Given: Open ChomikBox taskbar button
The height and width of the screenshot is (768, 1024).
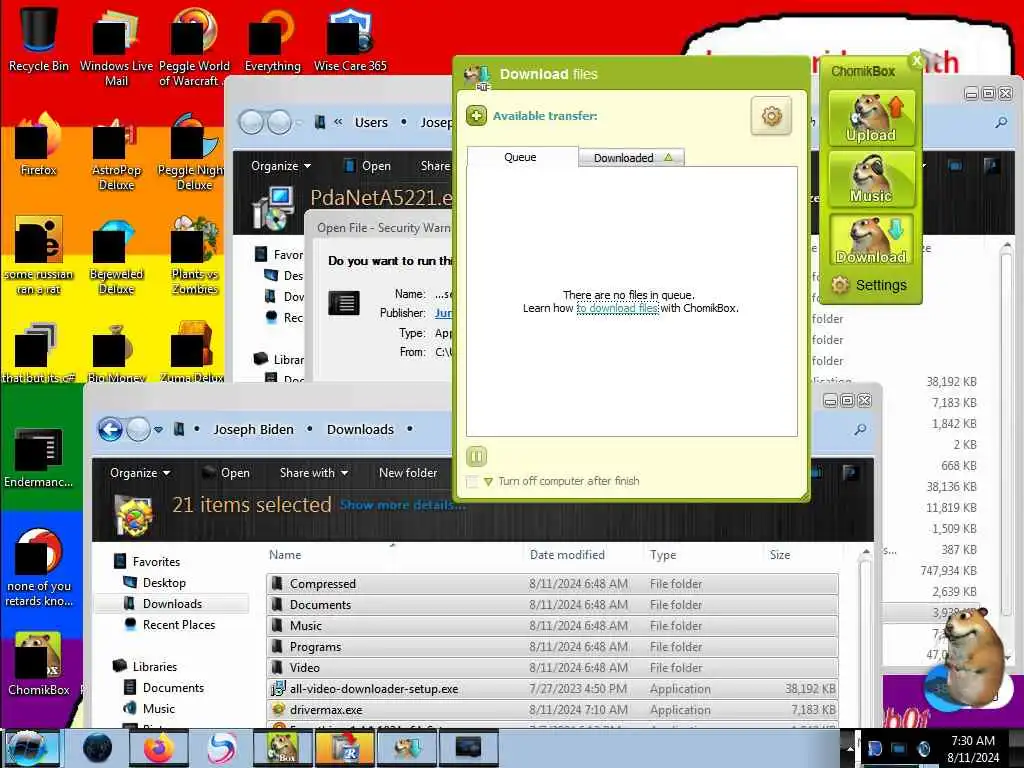Looking at the screenshot, I should click(282, 748).
